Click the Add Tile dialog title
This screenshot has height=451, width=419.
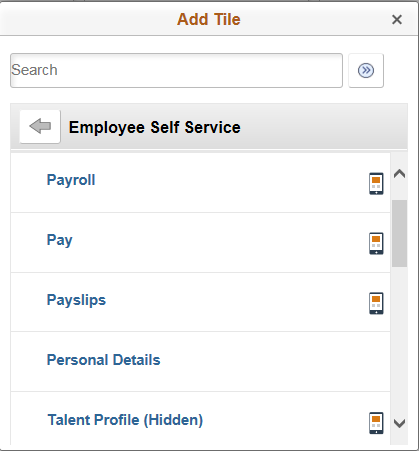pyautogui.click(x=209, y=19)
